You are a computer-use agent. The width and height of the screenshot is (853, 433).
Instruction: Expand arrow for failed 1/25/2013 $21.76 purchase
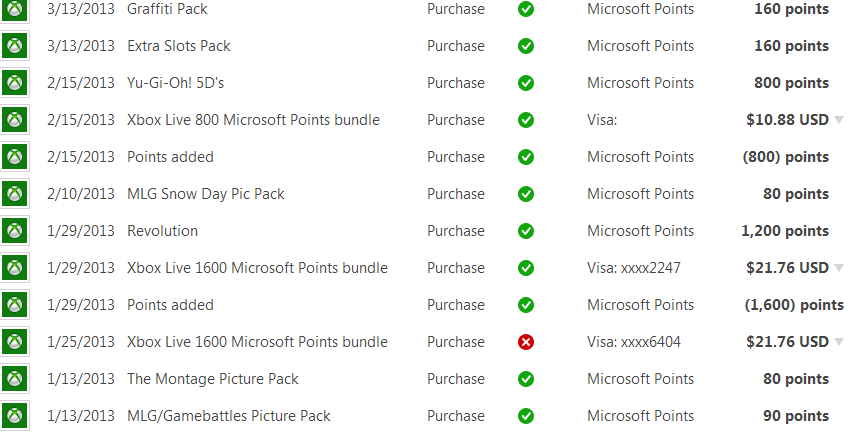point(838,342)
